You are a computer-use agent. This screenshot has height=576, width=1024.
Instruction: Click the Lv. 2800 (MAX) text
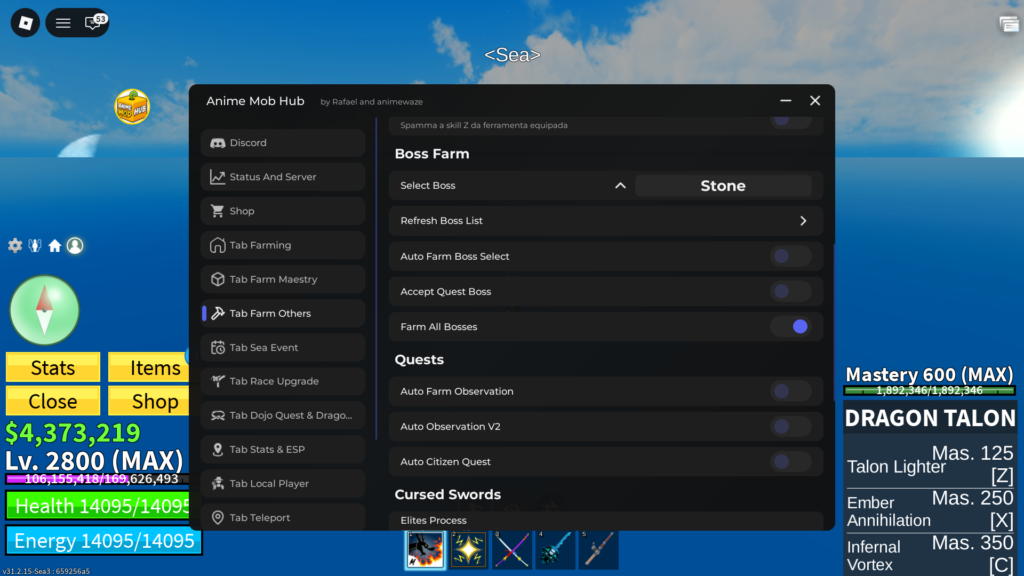coord(94,460)
